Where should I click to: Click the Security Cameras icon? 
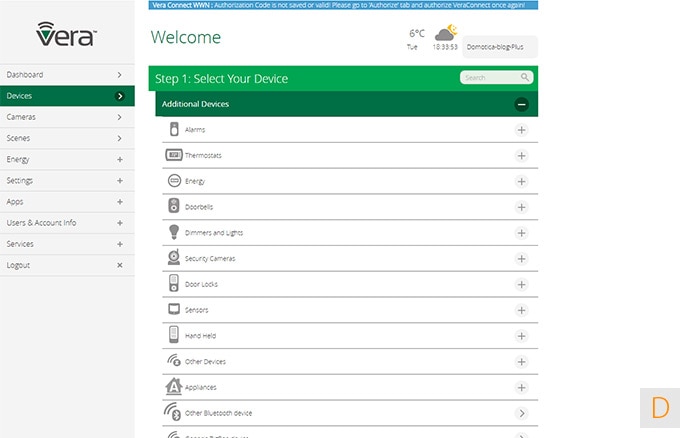click(x=174, y=258)
